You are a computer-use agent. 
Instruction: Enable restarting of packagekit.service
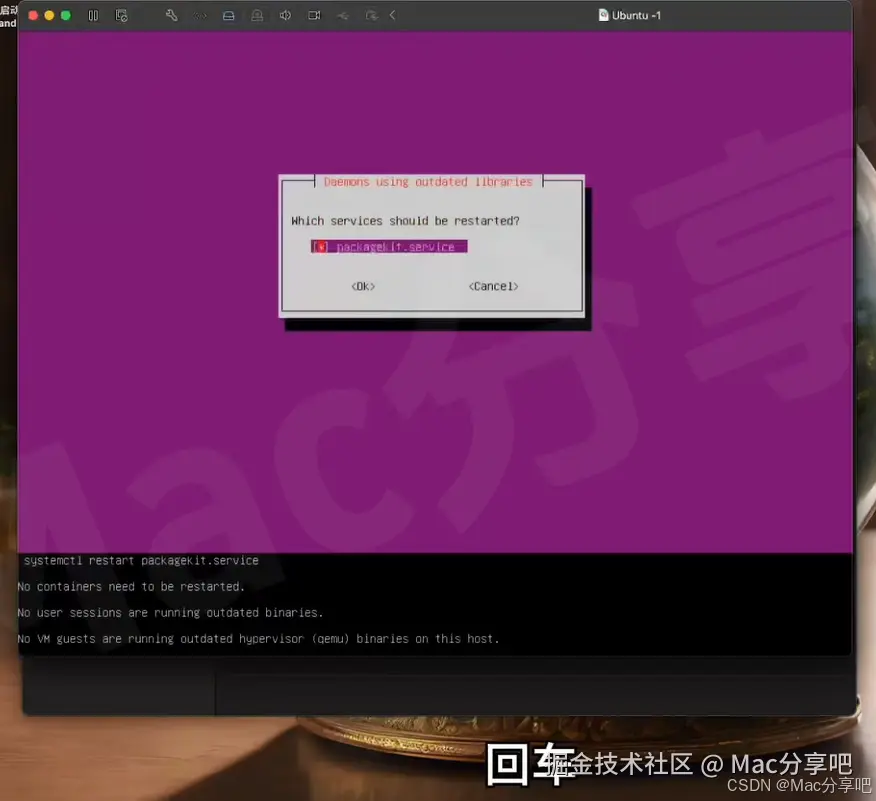tap(320, 245)
